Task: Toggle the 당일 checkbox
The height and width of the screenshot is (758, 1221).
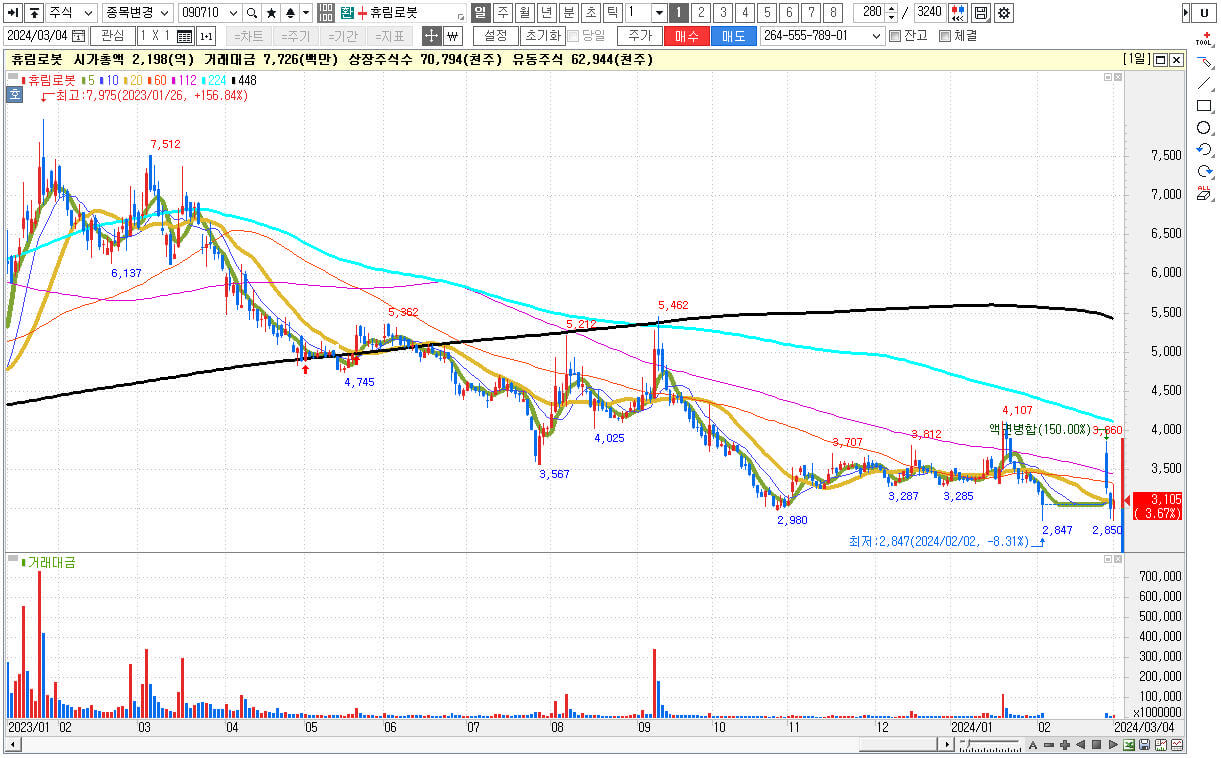Action: pos(573,36)
